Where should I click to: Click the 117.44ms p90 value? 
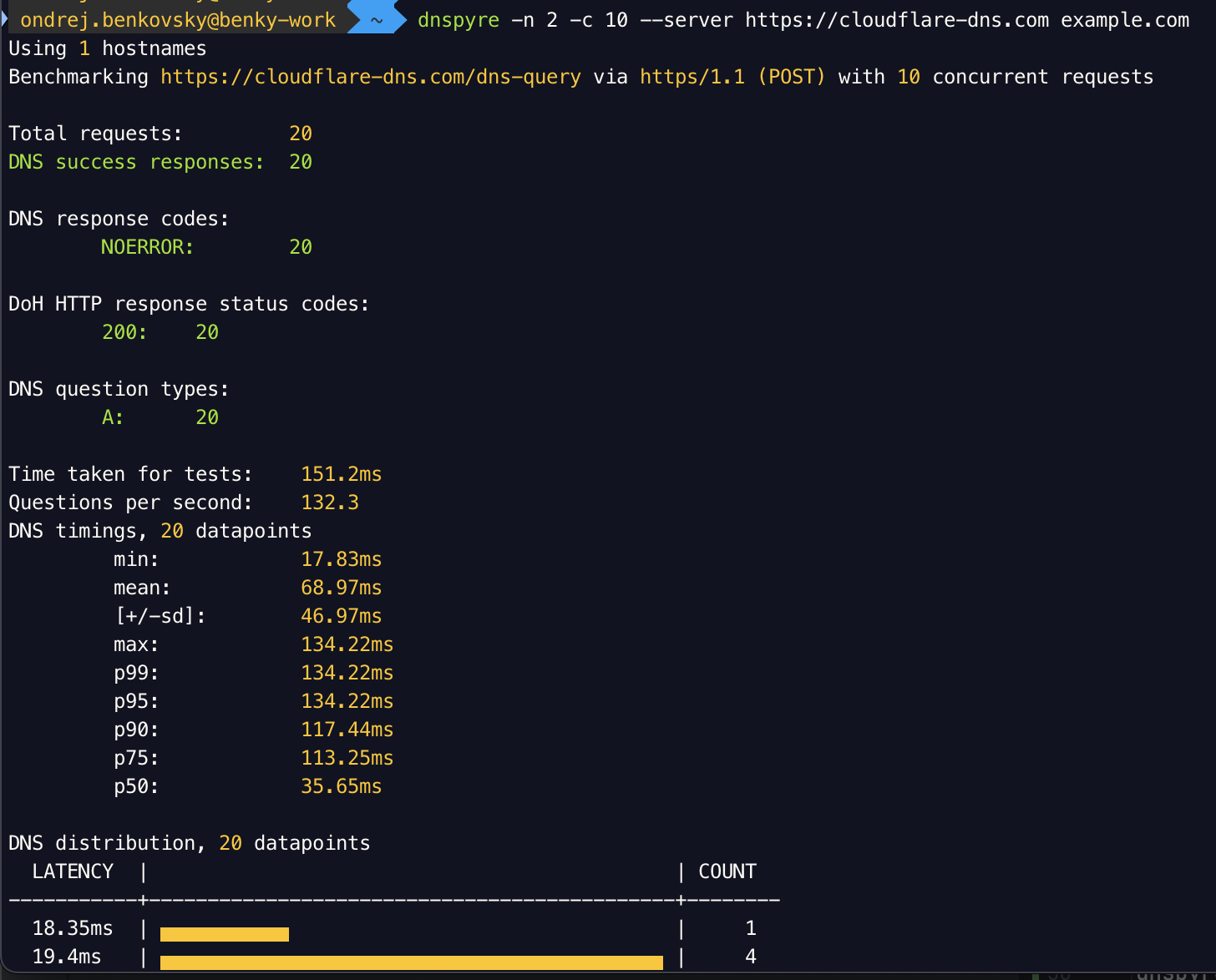click(x=347, y=730)
